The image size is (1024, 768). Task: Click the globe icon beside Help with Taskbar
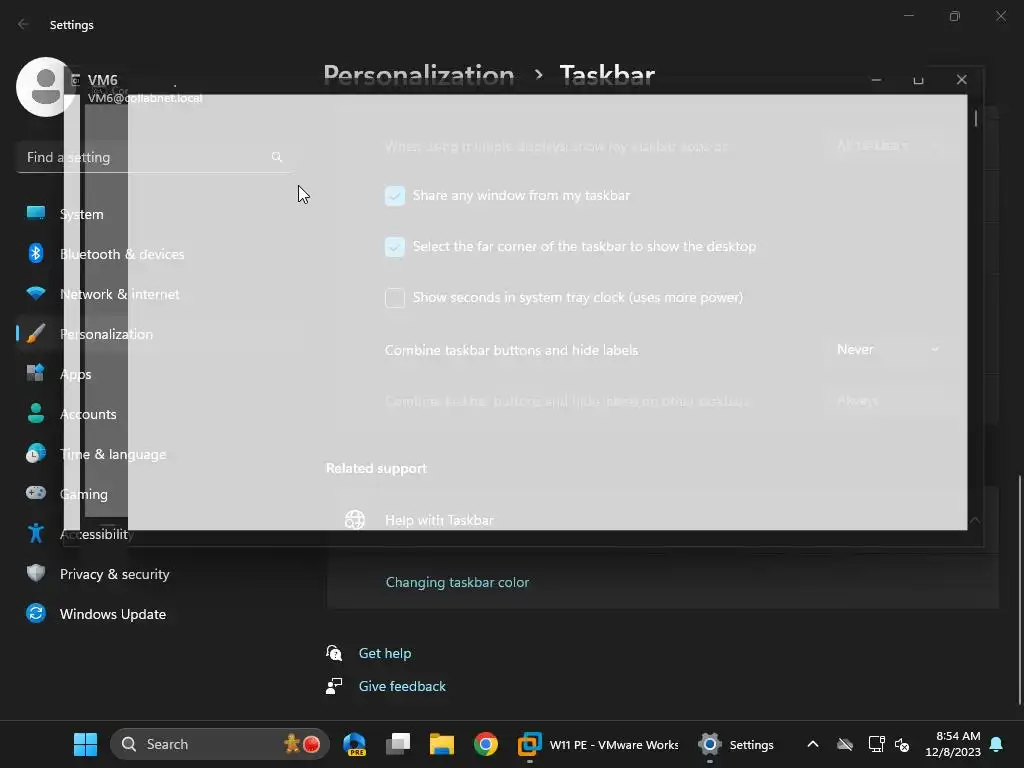tap(355, 520)
